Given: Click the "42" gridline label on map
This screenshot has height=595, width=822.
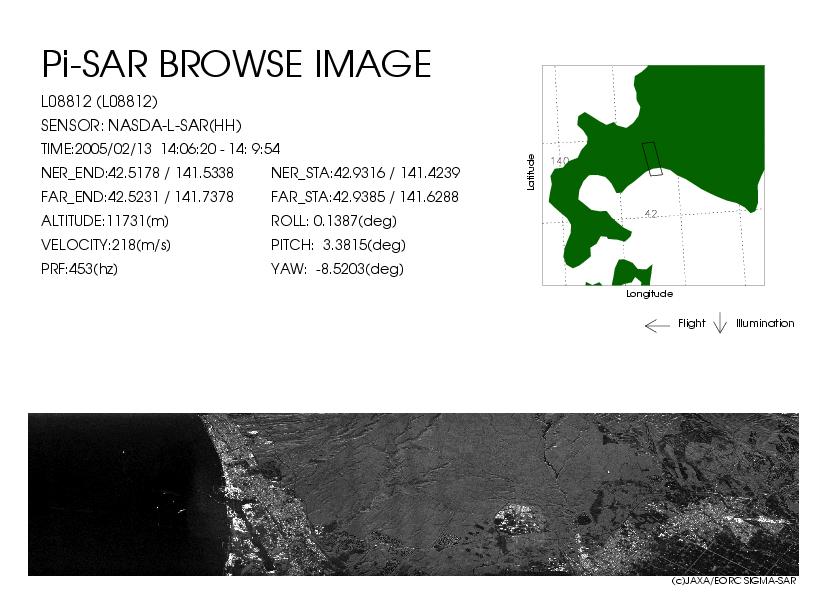Looking at the screenshot, I should [x=651, y=213].
